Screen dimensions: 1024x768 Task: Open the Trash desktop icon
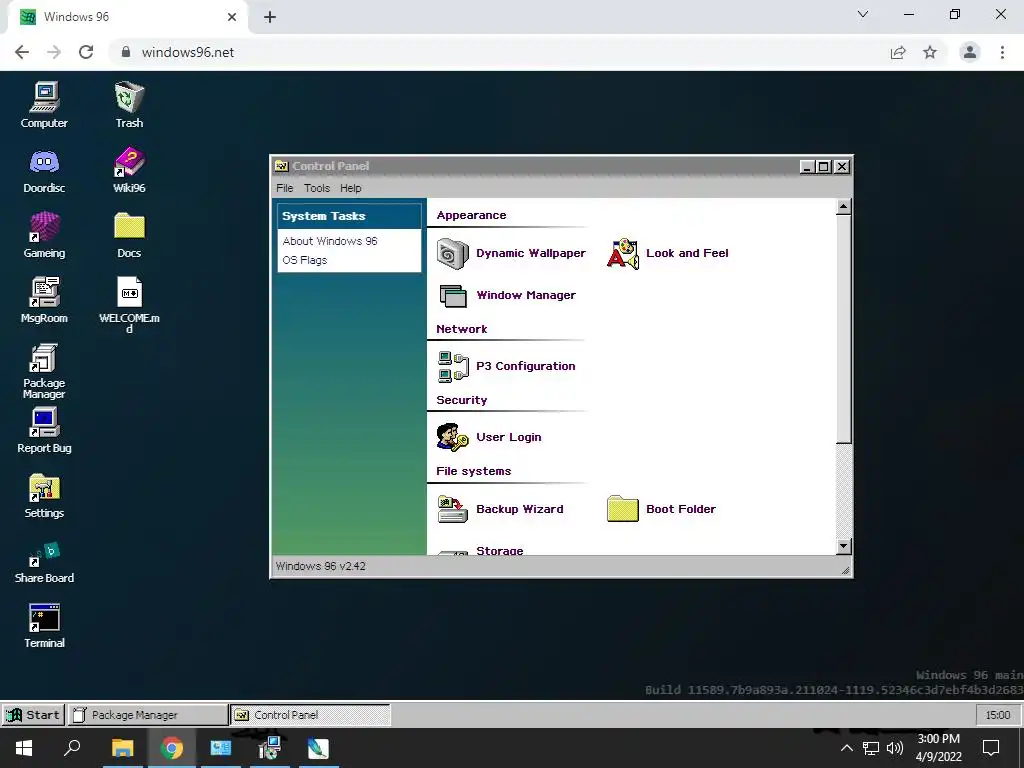tap(129, 104)
